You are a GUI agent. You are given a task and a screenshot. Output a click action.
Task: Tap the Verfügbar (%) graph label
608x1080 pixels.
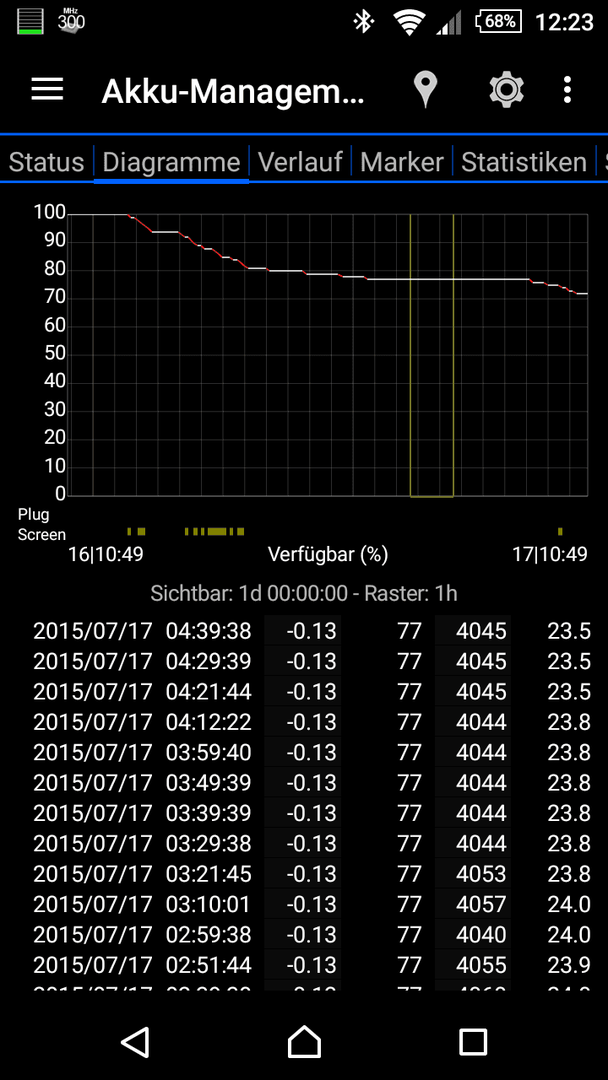click(x=327, y=554)
